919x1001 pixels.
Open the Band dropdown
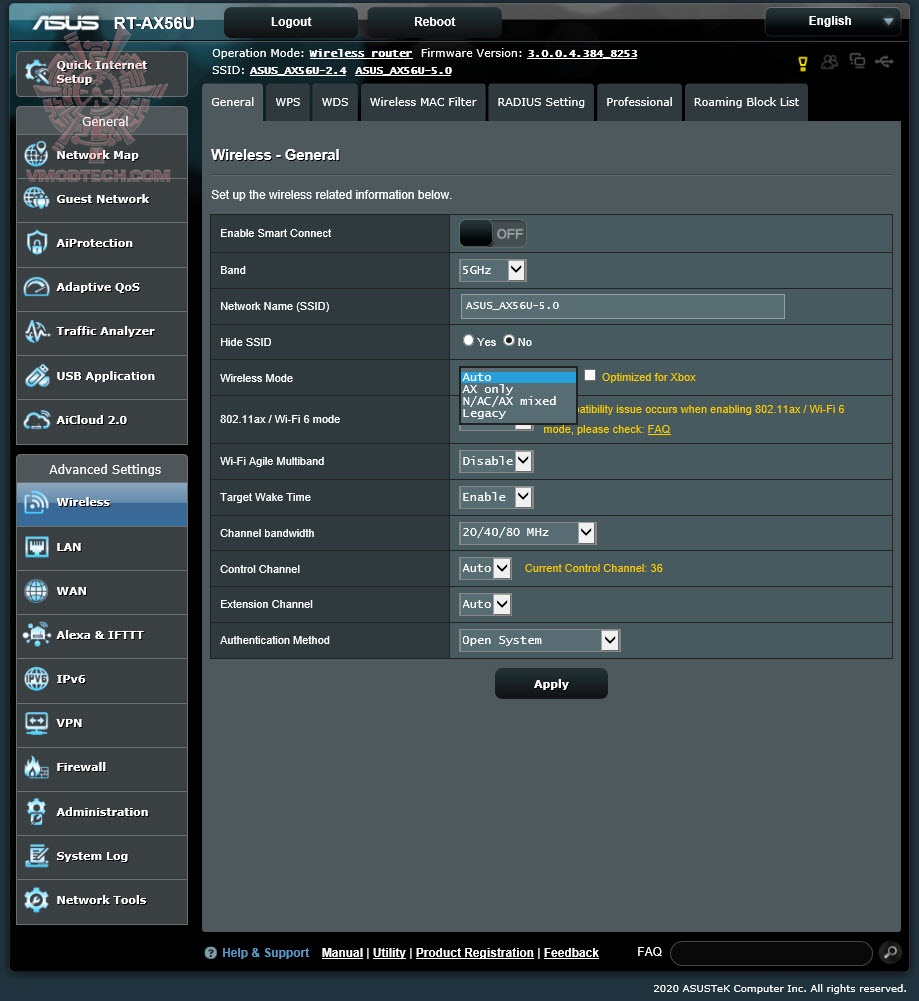tap(492, 270)
